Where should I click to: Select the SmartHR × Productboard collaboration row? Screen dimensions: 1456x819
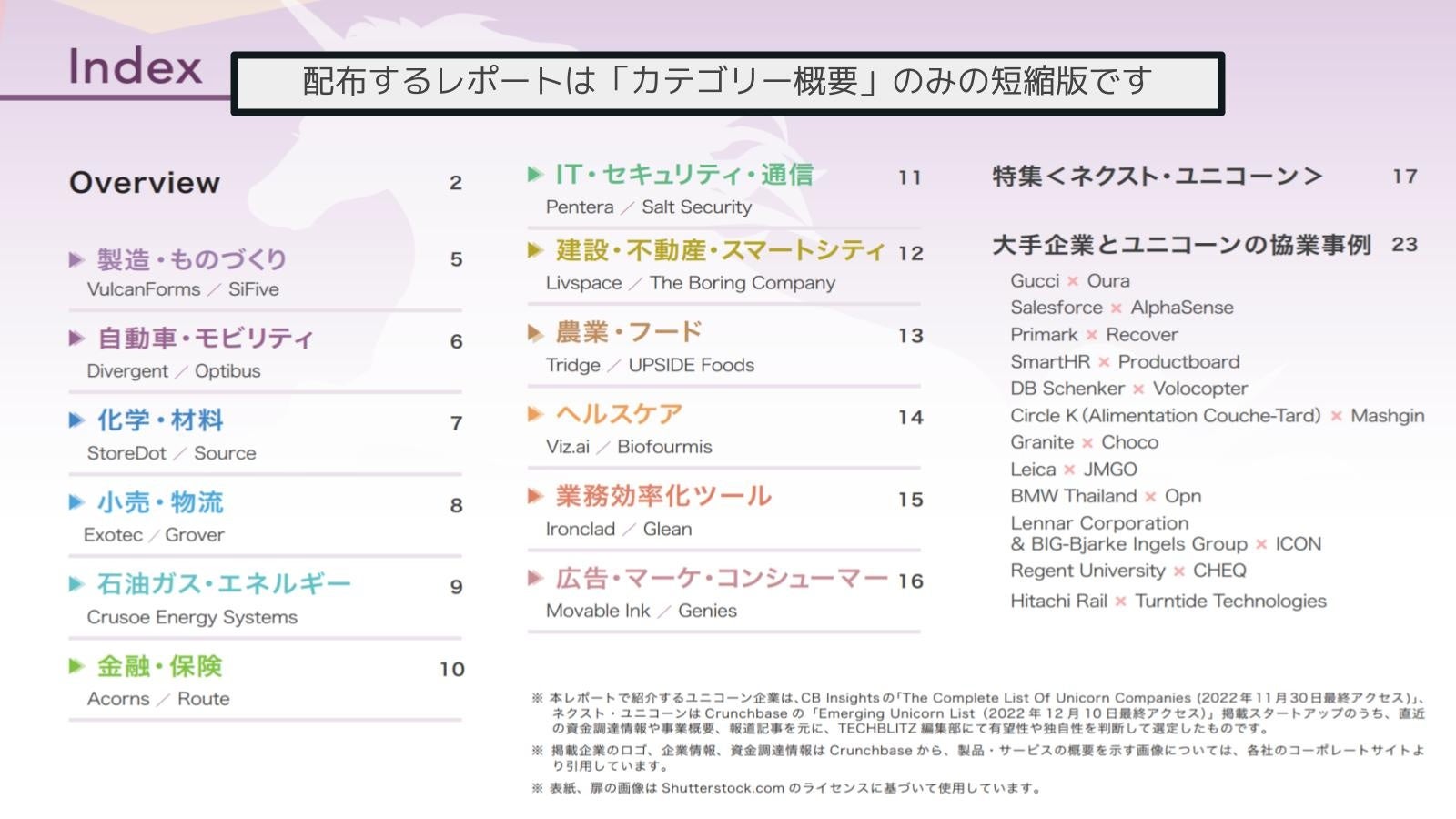click(1125, 362)
